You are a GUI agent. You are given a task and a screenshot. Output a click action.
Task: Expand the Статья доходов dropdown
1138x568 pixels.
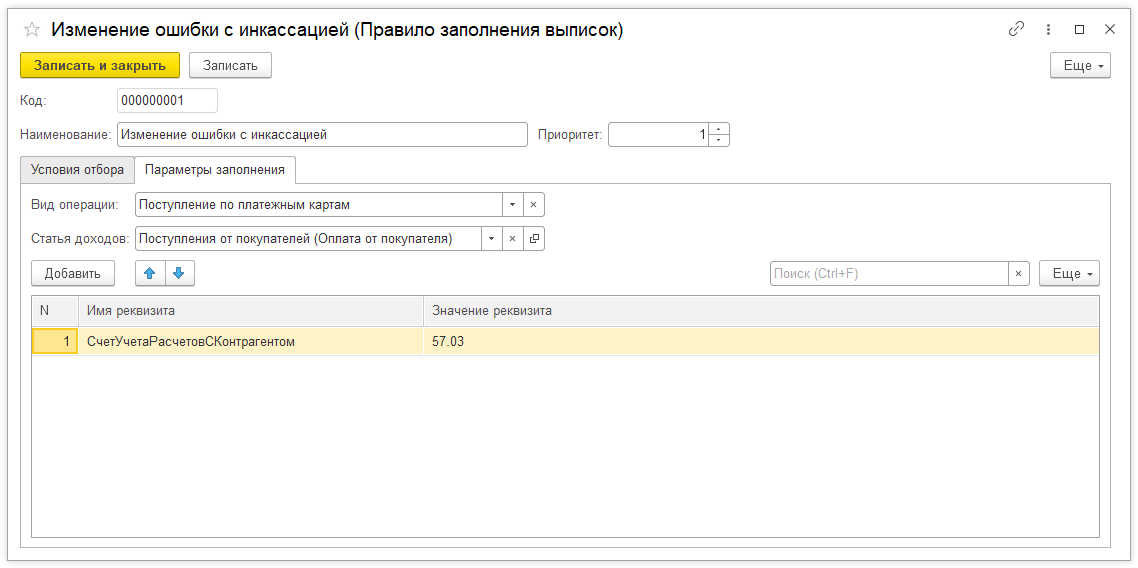click(x=491, y=239)
